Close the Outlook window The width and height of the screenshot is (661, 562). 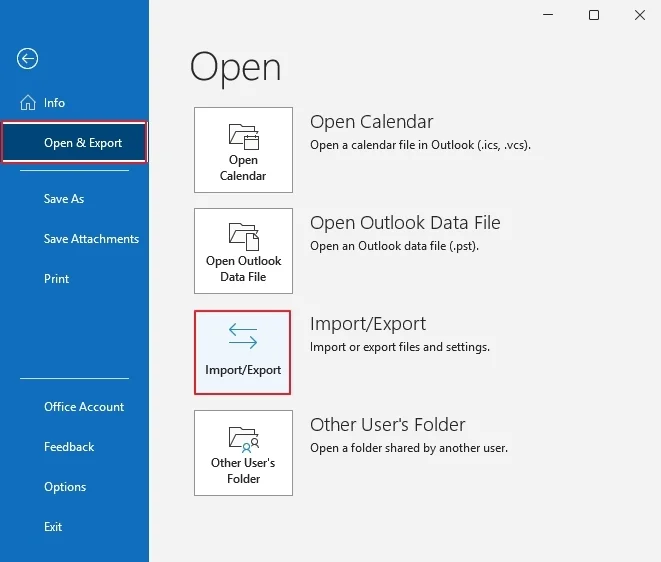[640, 15]
